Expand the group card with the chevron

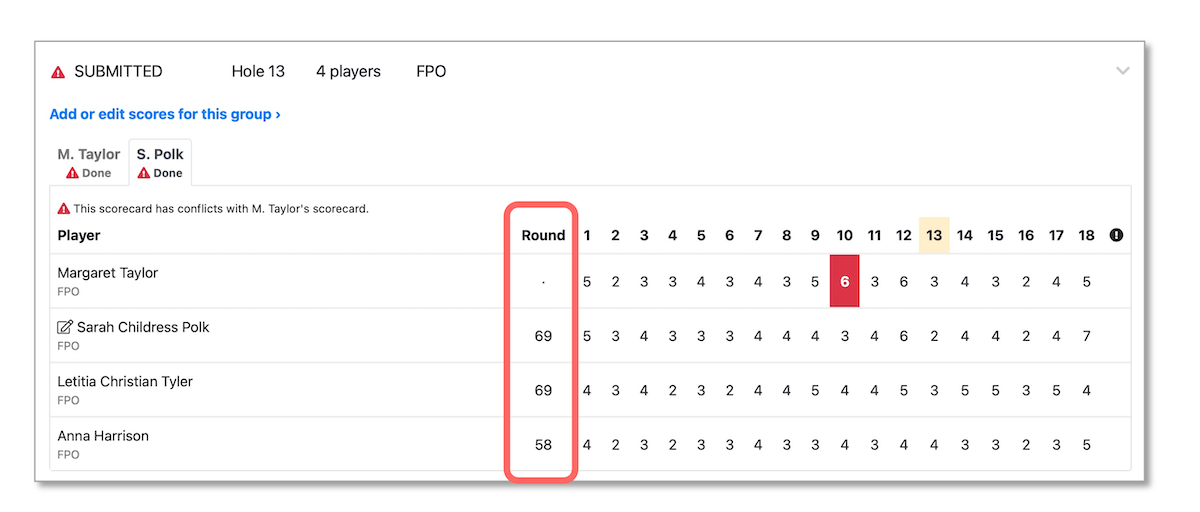pyautogui.click(x=1123, y=71)
